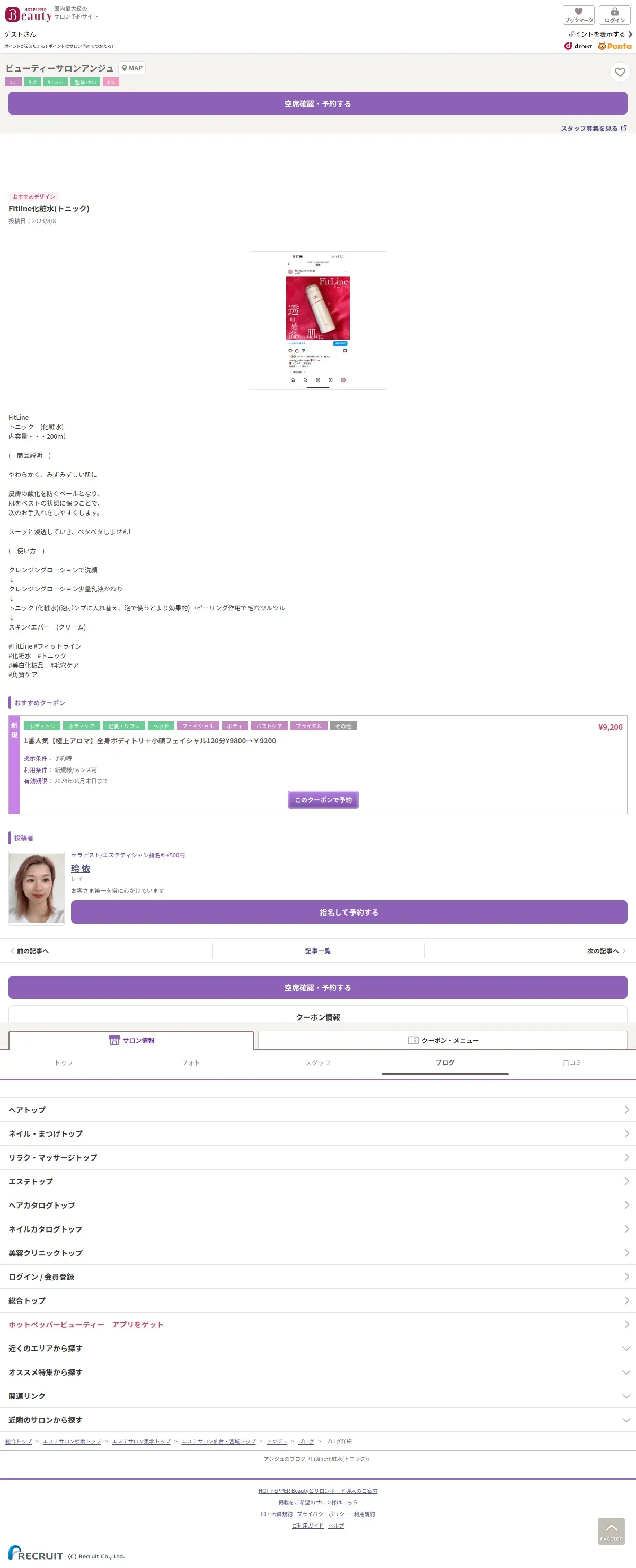Click the PAGETOP arrow button
The image size is (636, 1568).
611,1531
